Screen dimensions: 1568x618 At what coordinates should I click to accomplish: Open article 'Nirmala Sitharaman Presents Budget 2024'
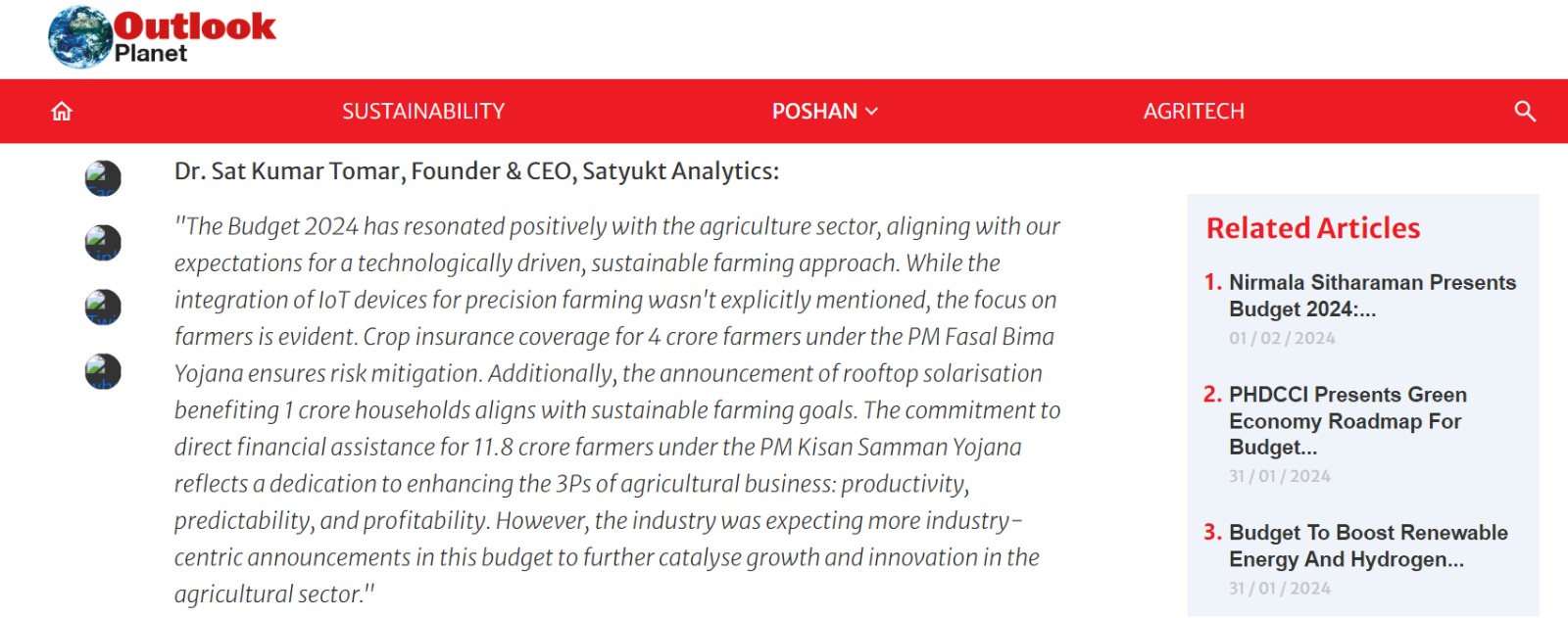pyautogui.click(x=1372, y=296)
